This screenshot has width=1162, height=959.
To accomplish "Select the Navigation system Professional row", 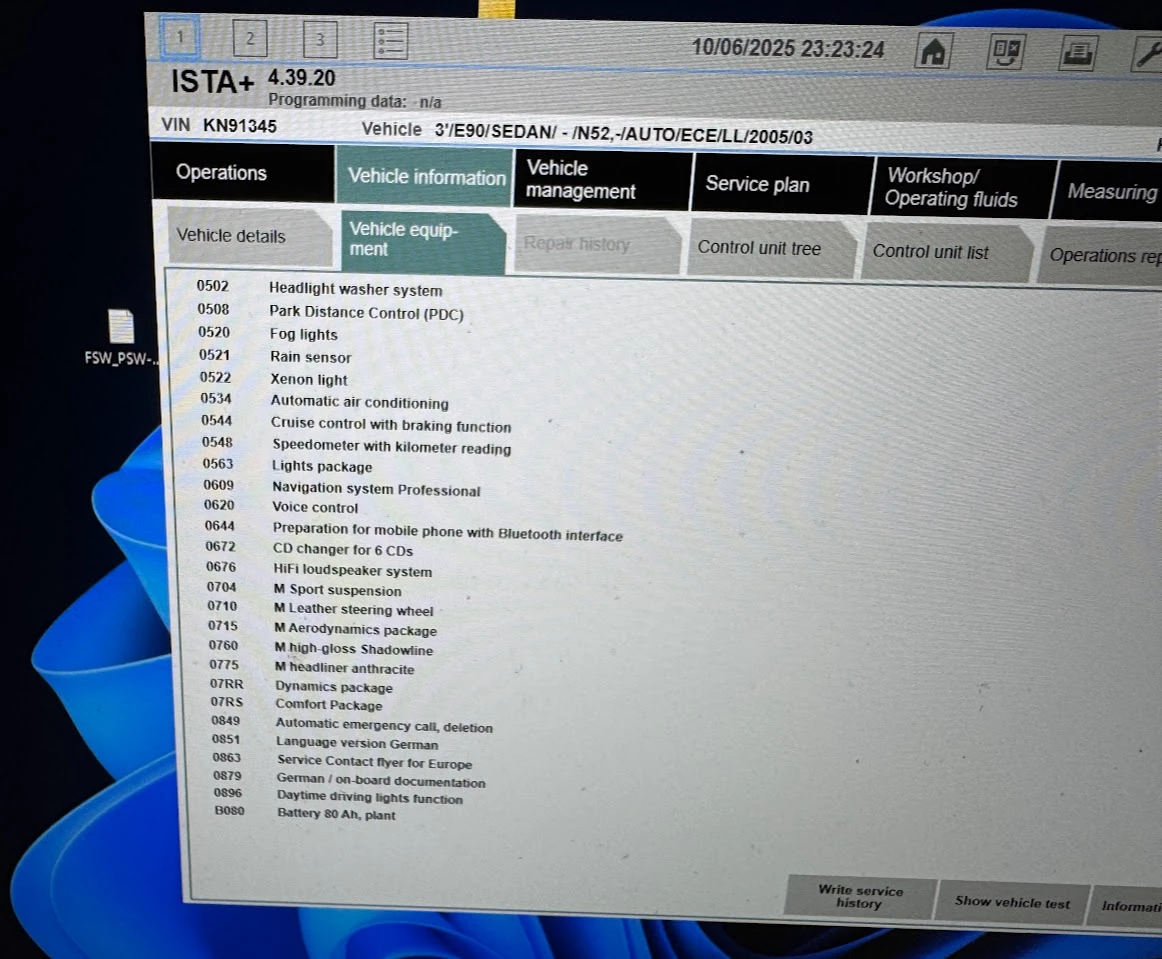I will click(376, 490).
